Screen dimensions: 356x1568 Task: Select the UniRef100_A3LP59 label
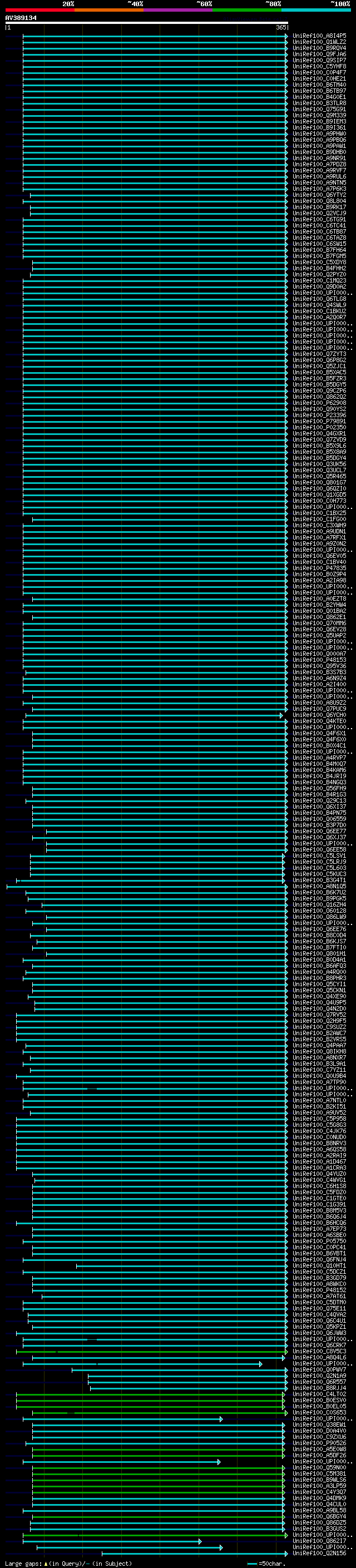[x=319, y=1486]
